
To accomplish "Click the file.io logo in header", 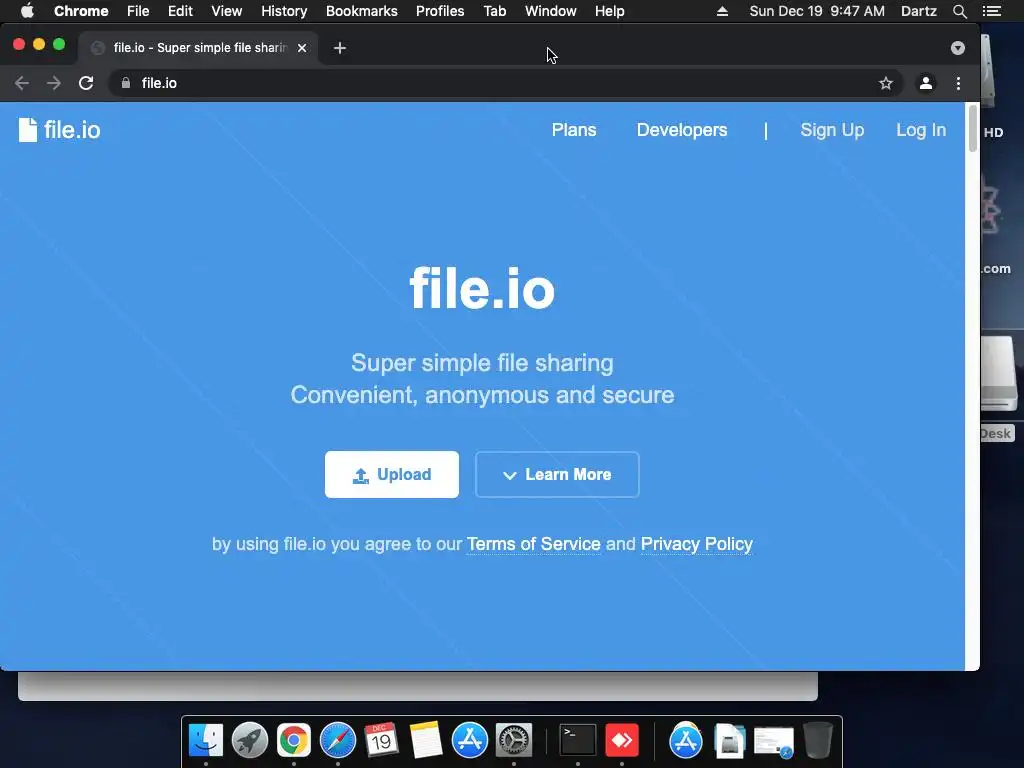I will 59,130.
